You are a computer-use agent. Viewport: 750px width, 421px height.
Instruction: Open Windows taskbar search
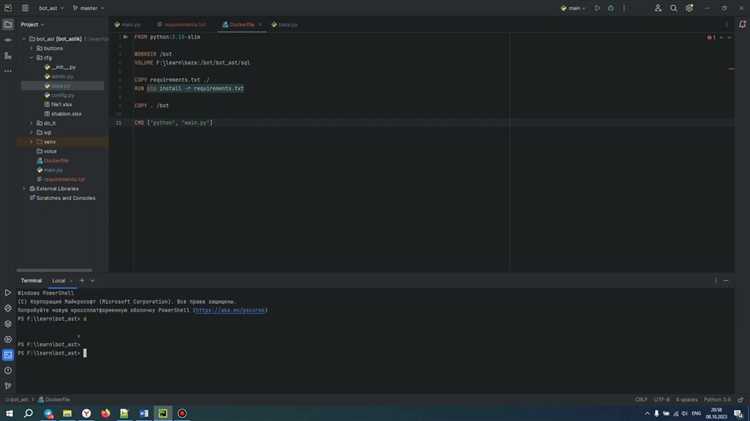click(x=28, y=413)
